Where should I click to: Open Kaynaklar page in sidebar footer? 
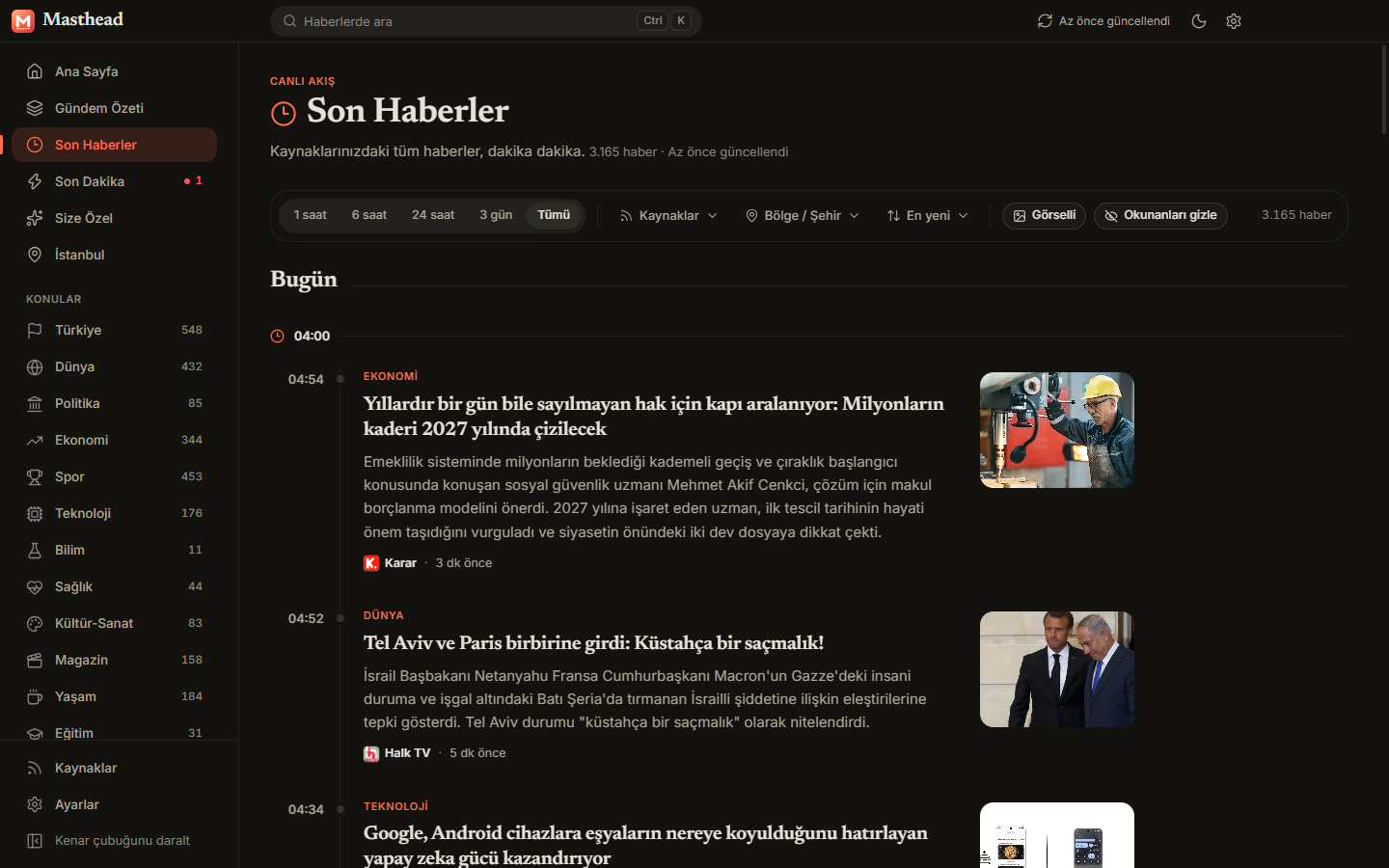(x=114, y=768)
